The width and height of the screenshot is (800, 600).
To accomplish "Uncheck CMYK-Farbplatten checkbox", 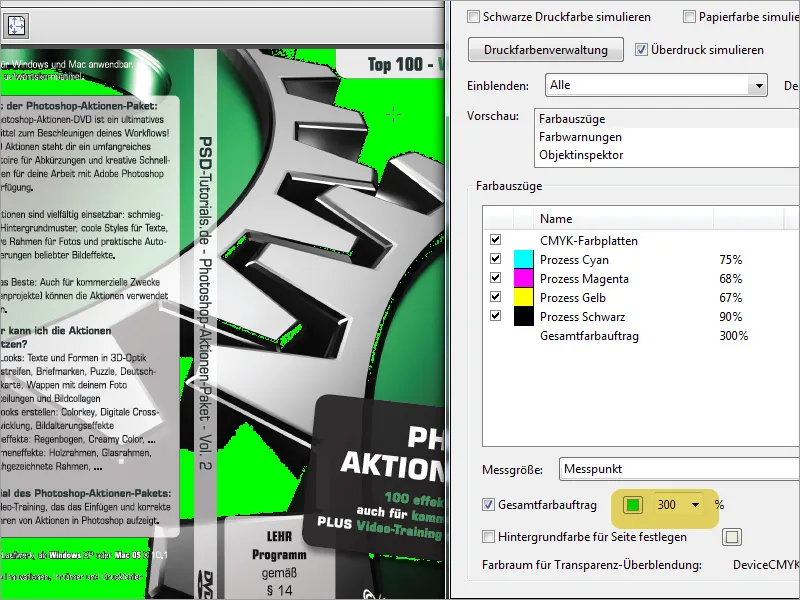I will point(495,239).
